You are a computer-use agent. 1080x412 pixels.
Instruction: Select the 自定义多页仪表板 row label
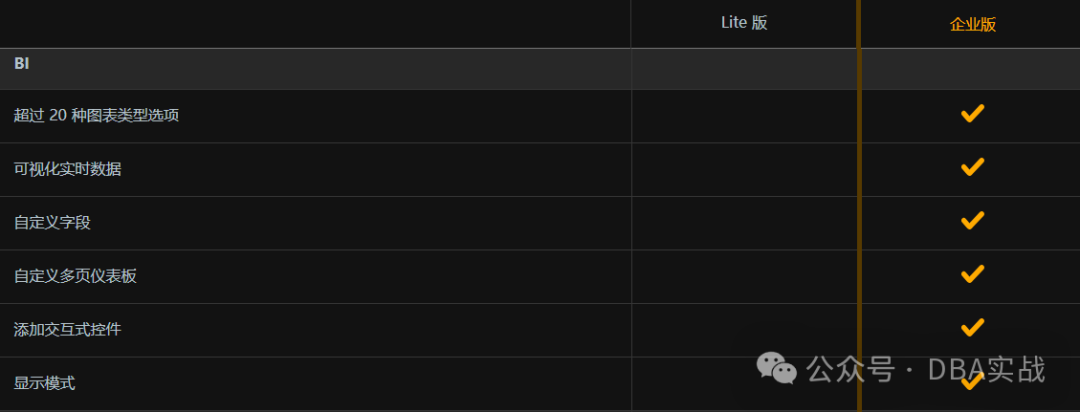75,276
